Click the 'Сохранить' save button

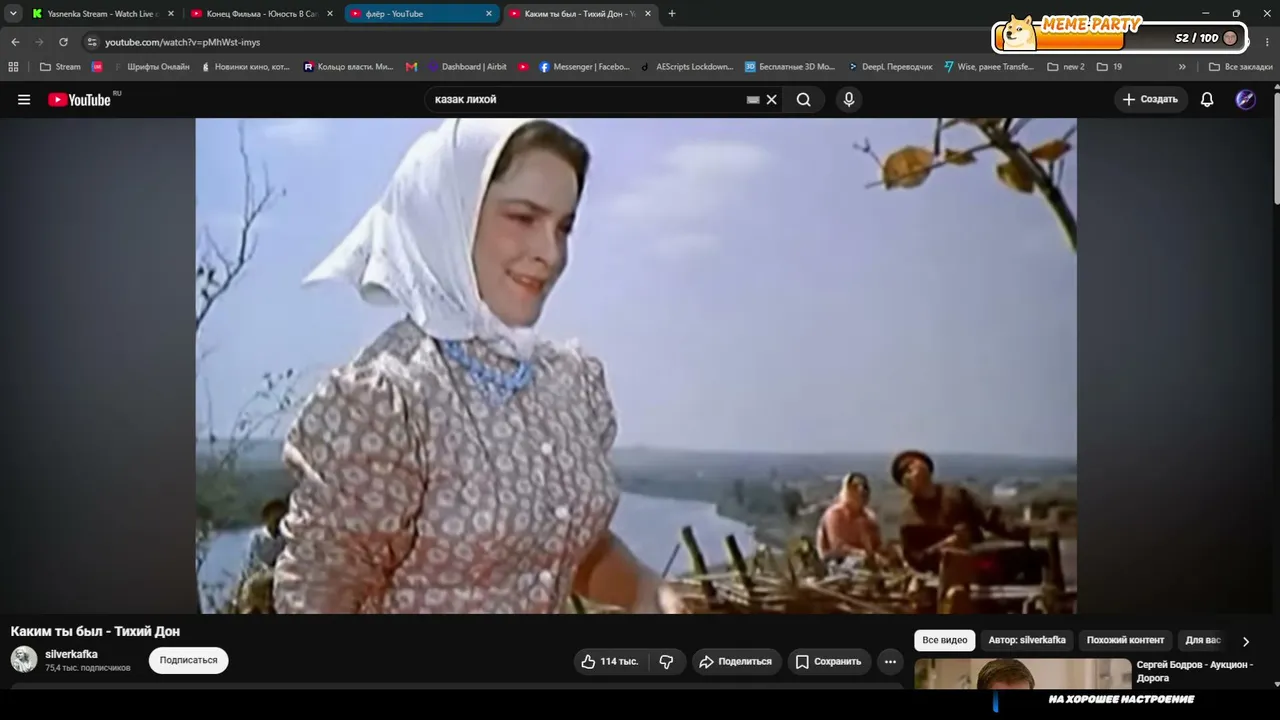[x=828, y=661]
